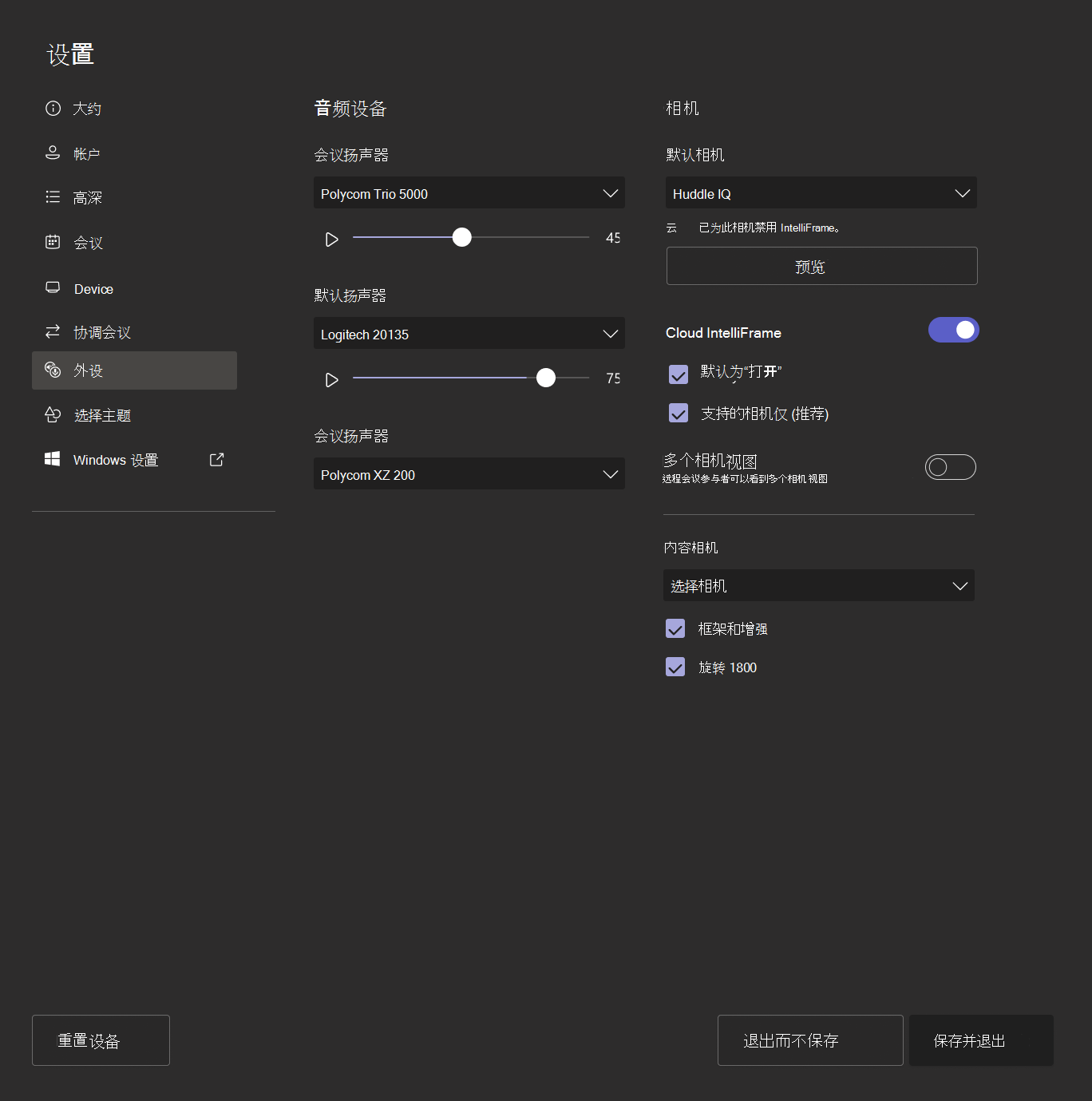This screenshot has height=1101, width=1092.
Task: Click the default speaker volume slider at 75
Action: coord(471,378)
